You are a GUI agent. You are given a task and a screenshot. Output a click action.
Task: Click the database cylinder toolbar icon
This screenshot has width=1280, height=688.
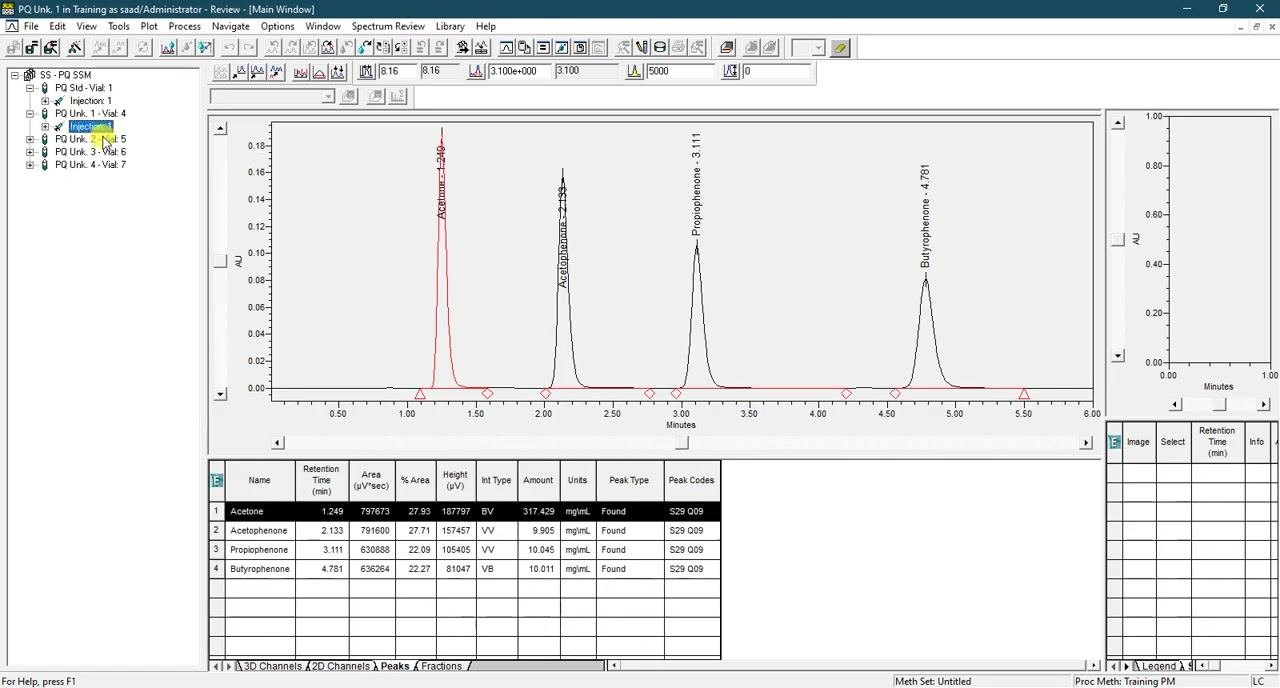(660, 48)
